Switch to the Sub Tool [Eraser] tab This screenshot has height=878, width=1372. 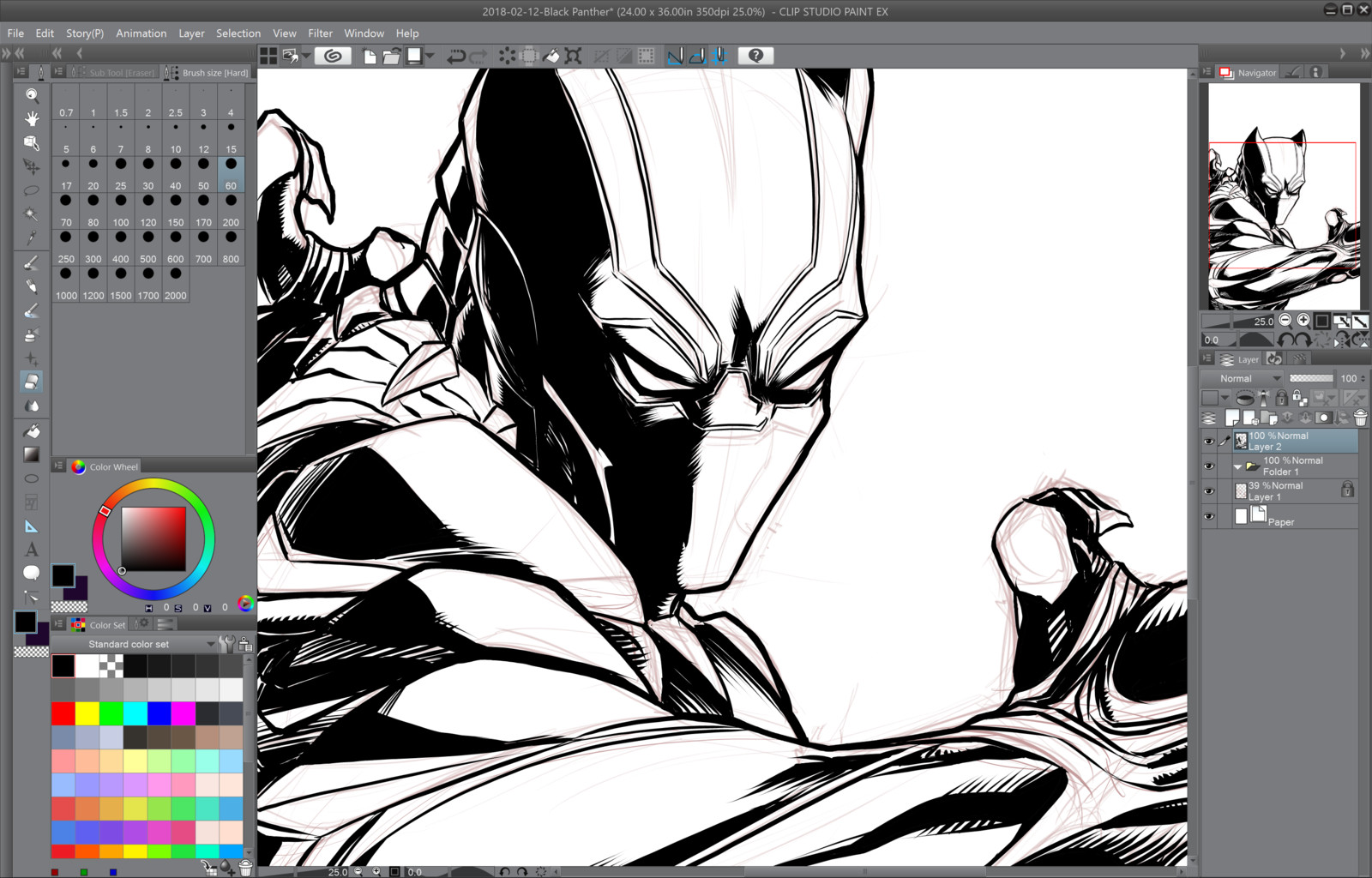click(115, 72)
